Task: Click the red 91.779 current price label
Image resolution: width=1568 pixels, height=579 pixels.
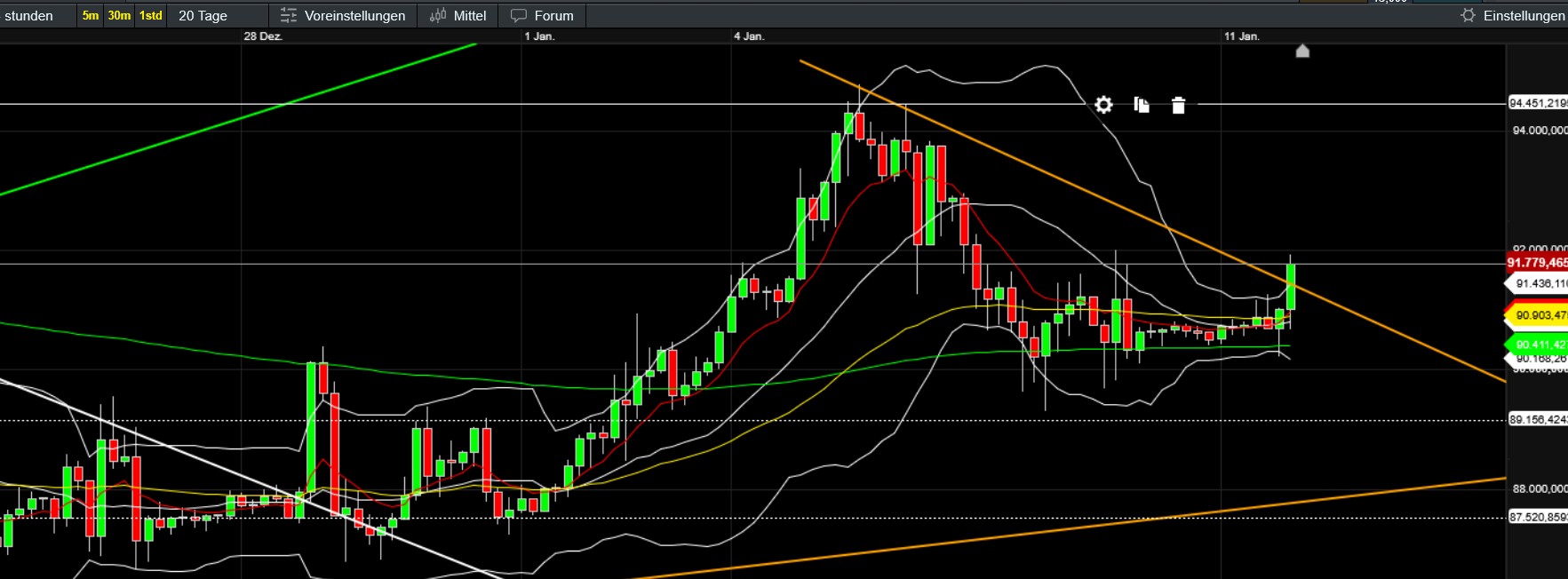Action: [x=1537, y=262]
